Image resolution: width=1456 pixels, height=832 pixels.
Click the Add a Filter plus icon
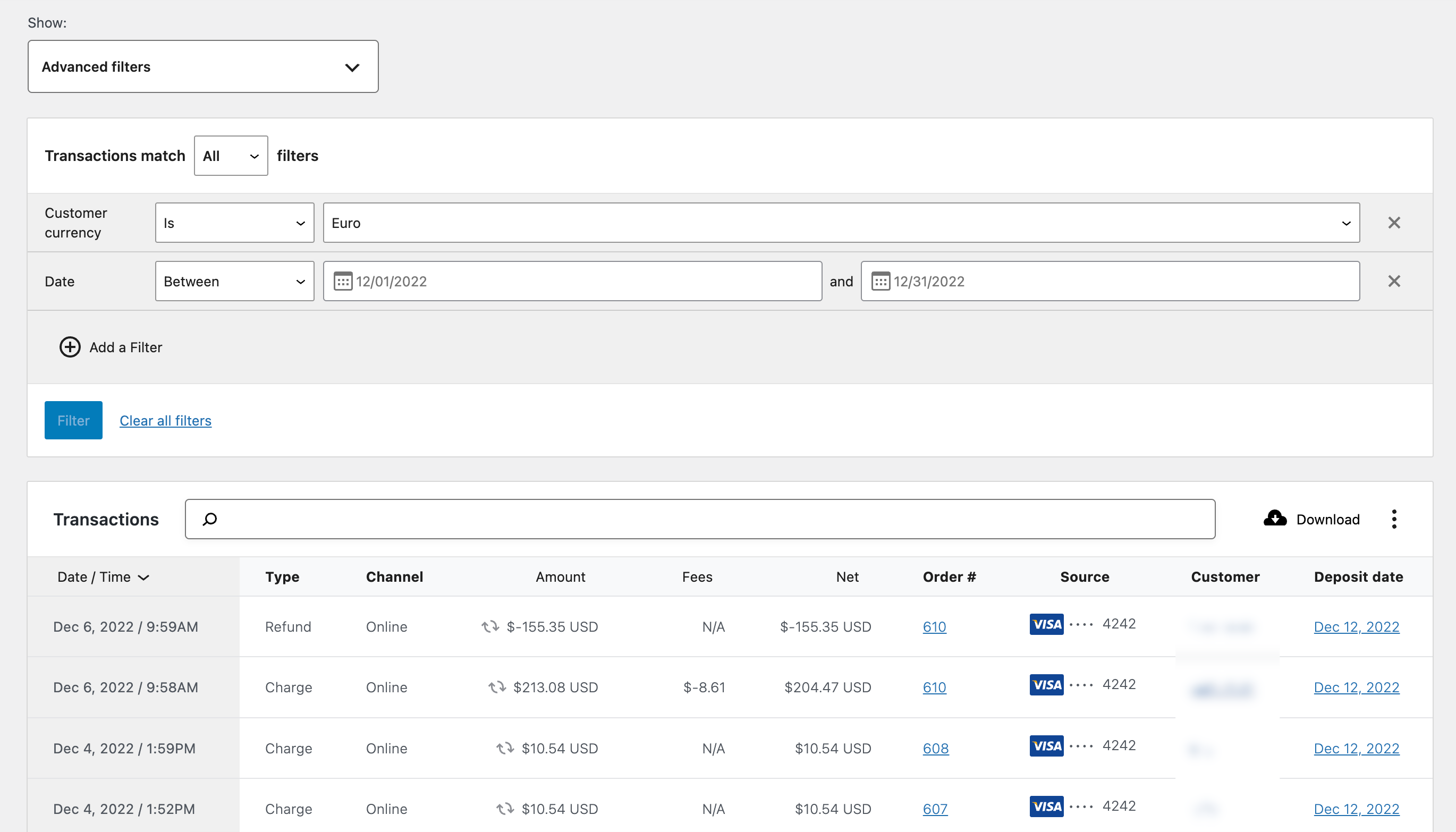coord(70,347)
